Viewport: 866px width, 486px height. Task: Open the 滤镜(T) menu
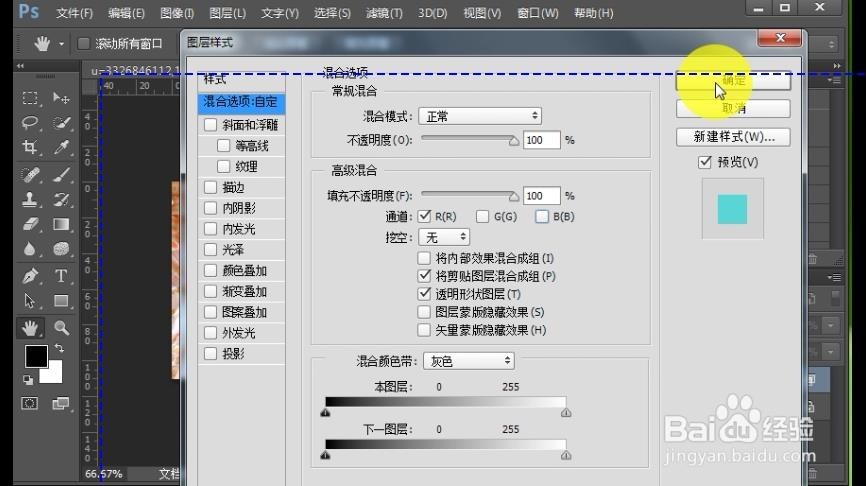[x=384, y=13]
